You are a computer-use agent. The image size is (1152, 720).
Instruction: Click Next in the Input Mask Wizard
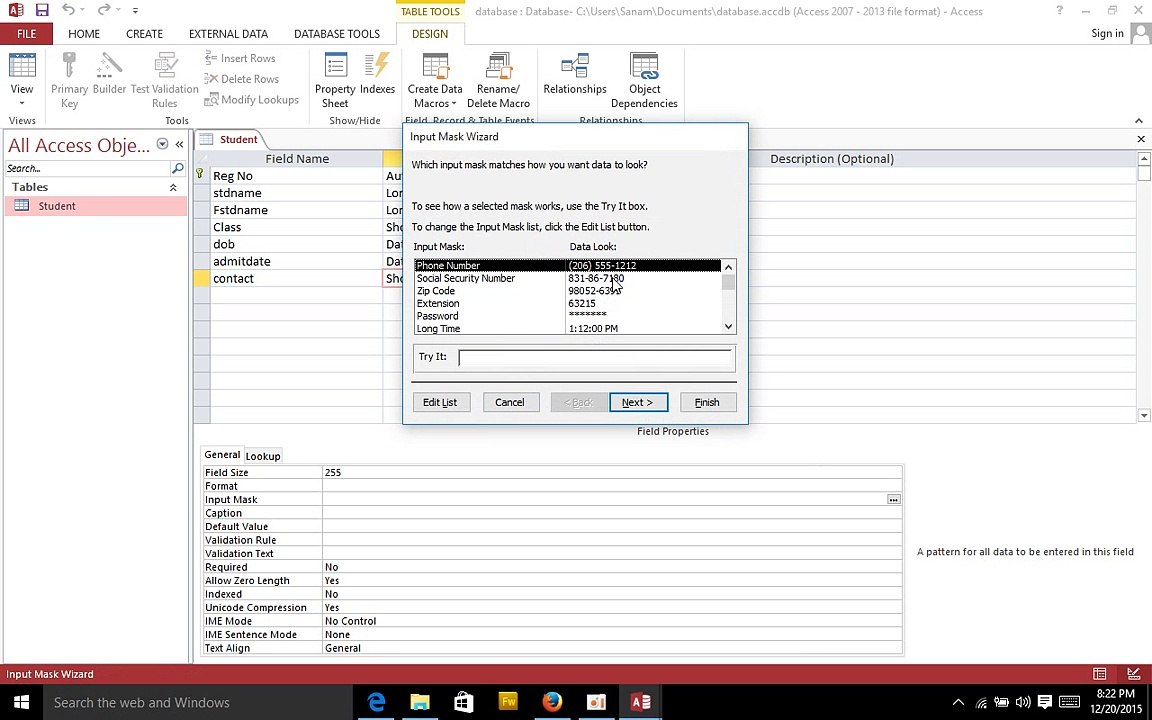(637, 402)
